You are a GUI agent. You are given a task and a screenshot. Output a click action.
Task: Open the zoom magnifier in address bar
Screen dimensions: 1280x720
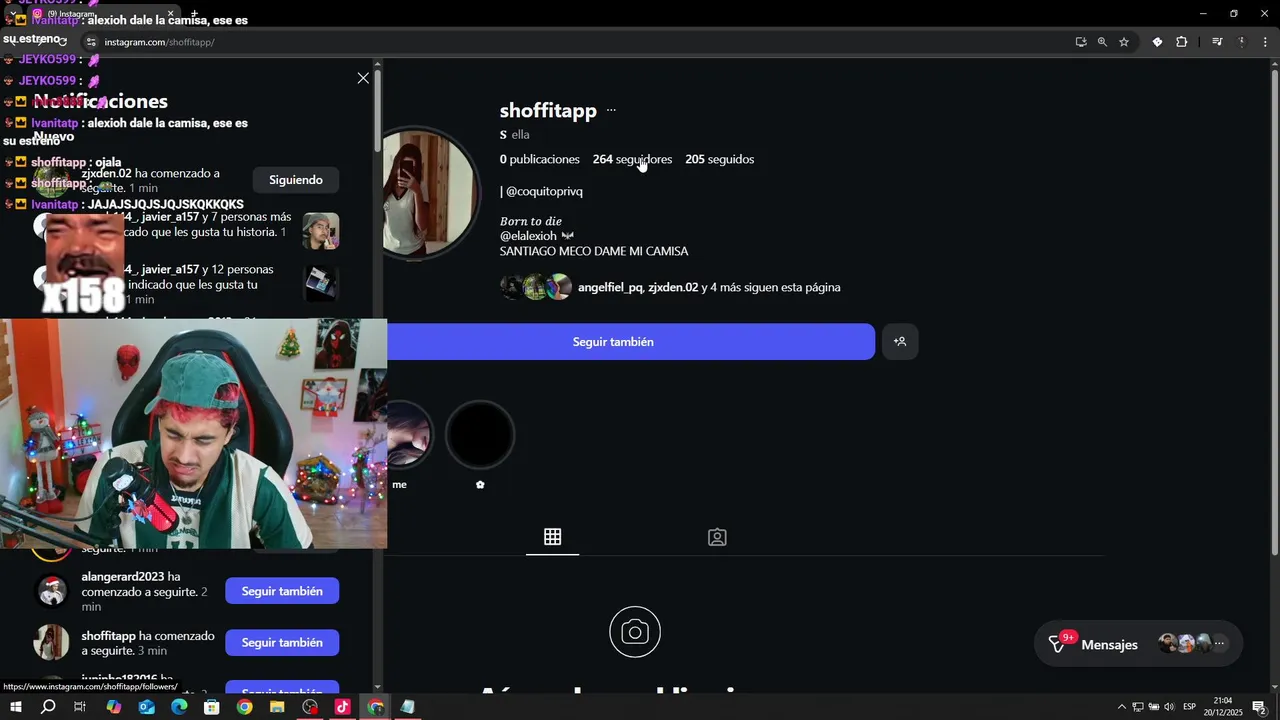click(x=1102, y=42)
